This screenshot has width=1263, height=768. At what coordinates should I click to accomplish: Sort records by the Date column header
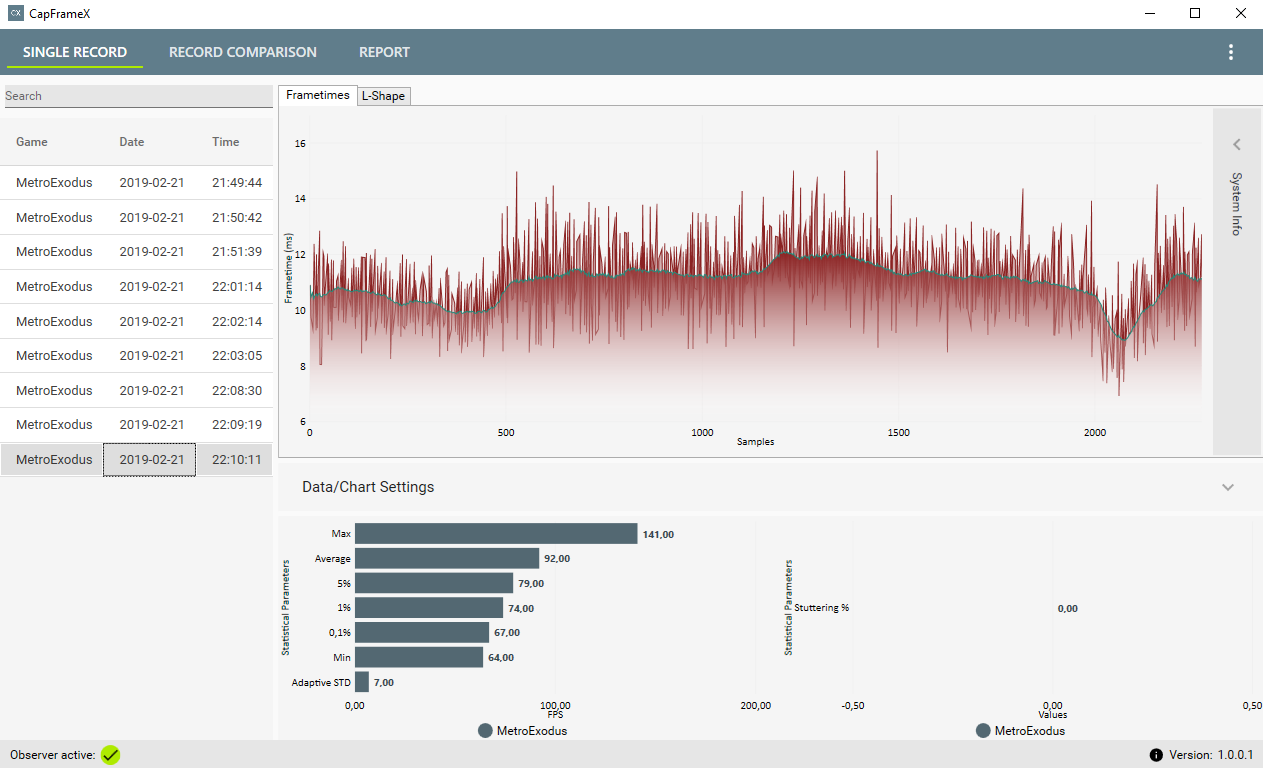[132, 142]
